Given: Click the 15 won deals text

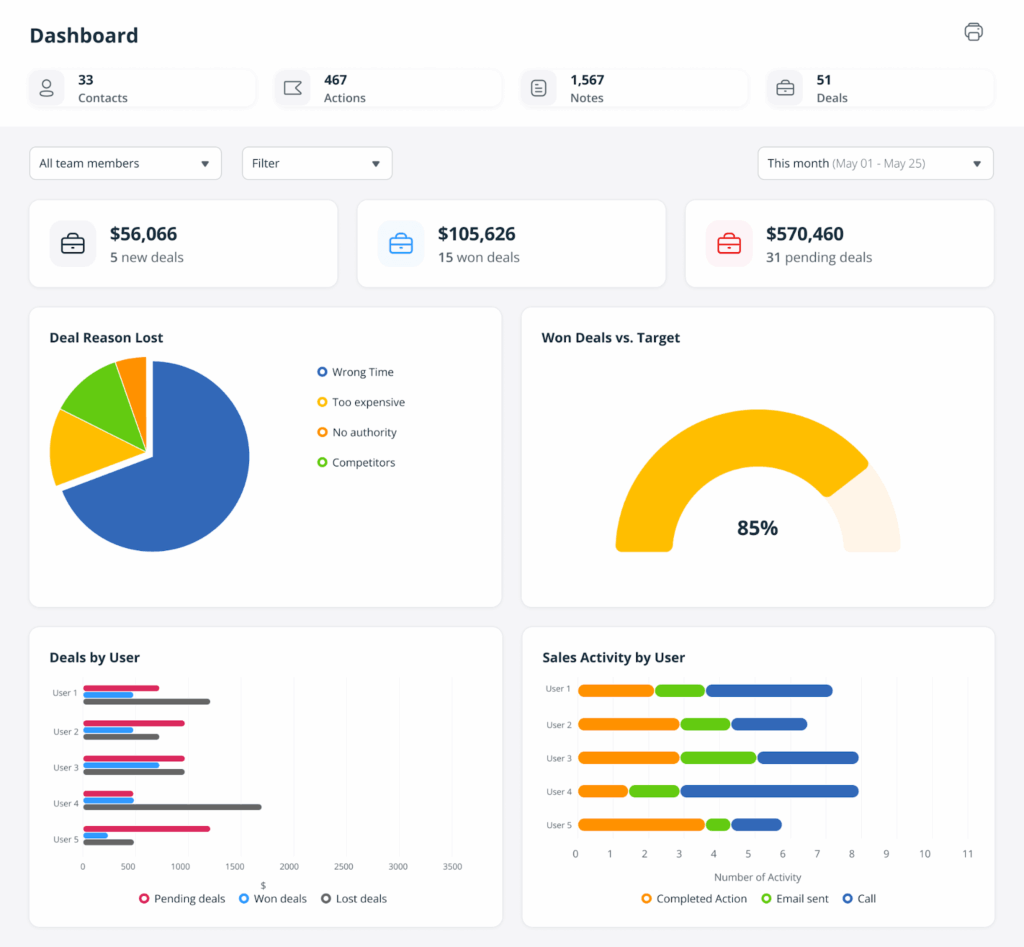Looking at the screenshot, I should [x=479, y=258].
